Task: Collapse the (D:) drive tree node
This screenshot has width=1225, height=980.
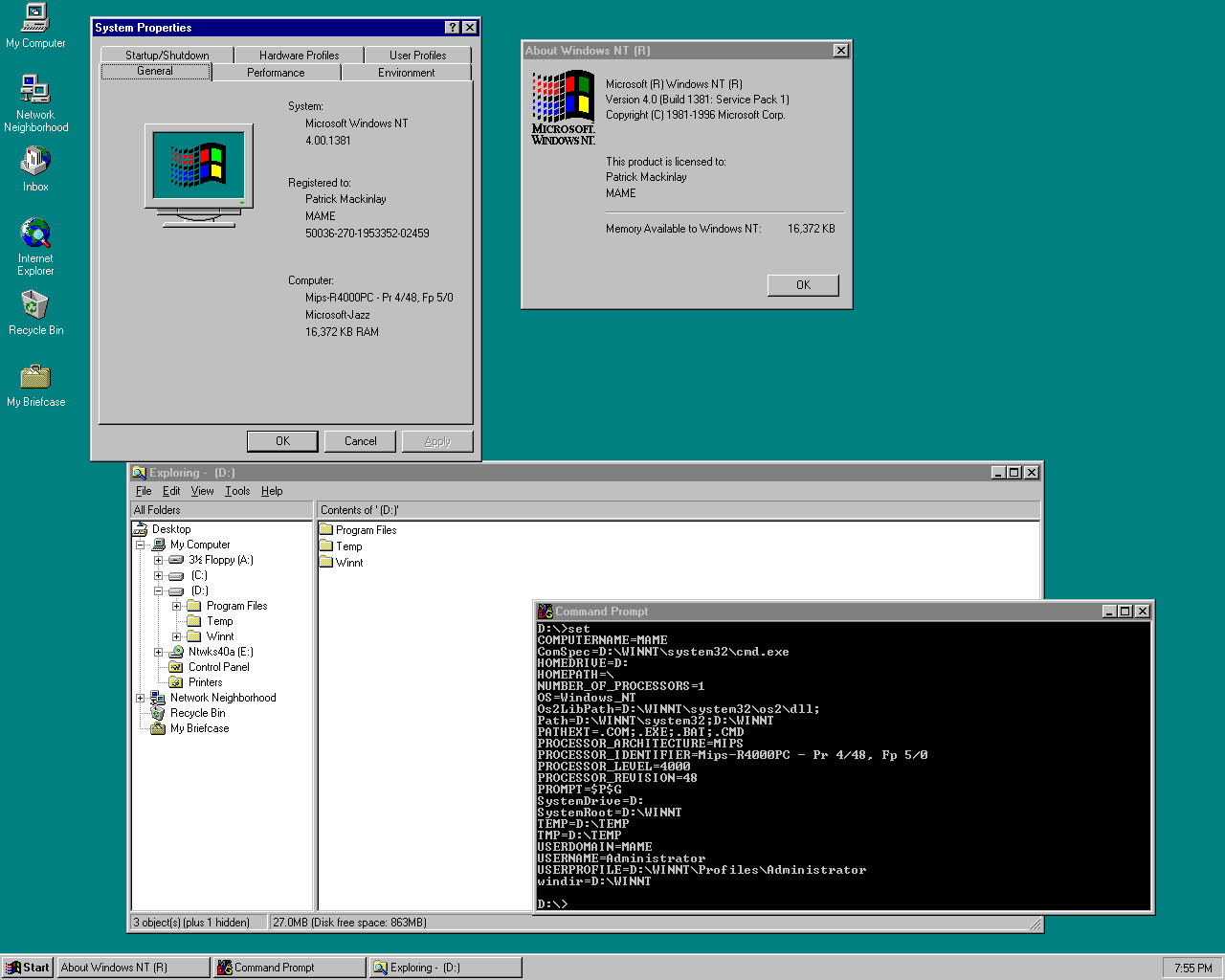Action: coord(159,590)
